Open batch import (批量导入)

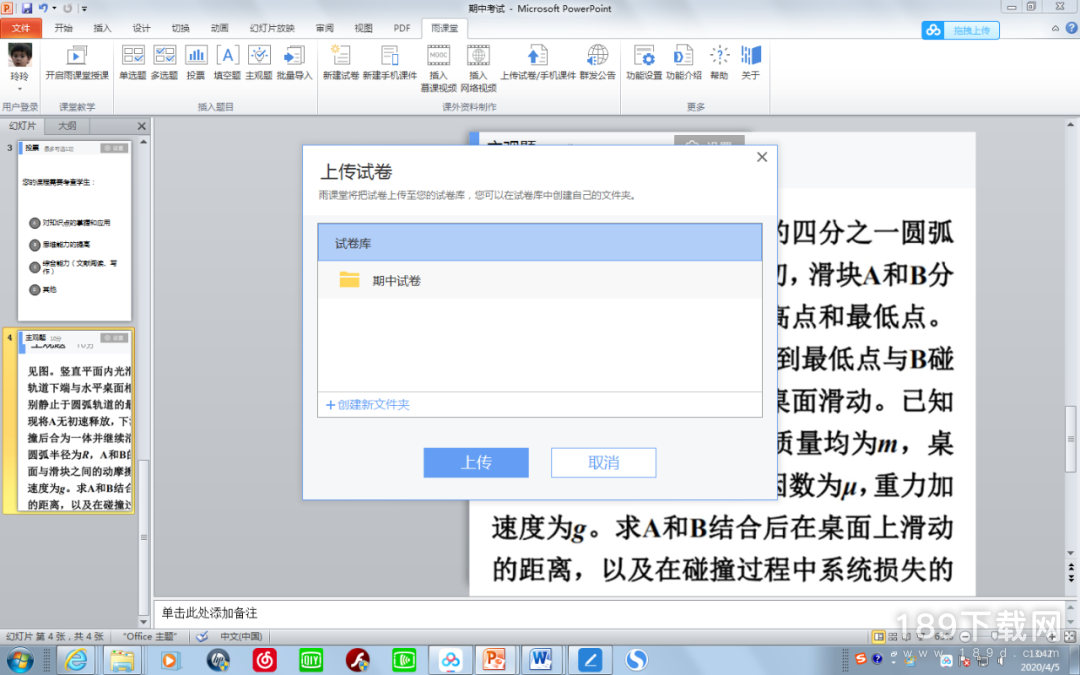[x=294, y=63]
